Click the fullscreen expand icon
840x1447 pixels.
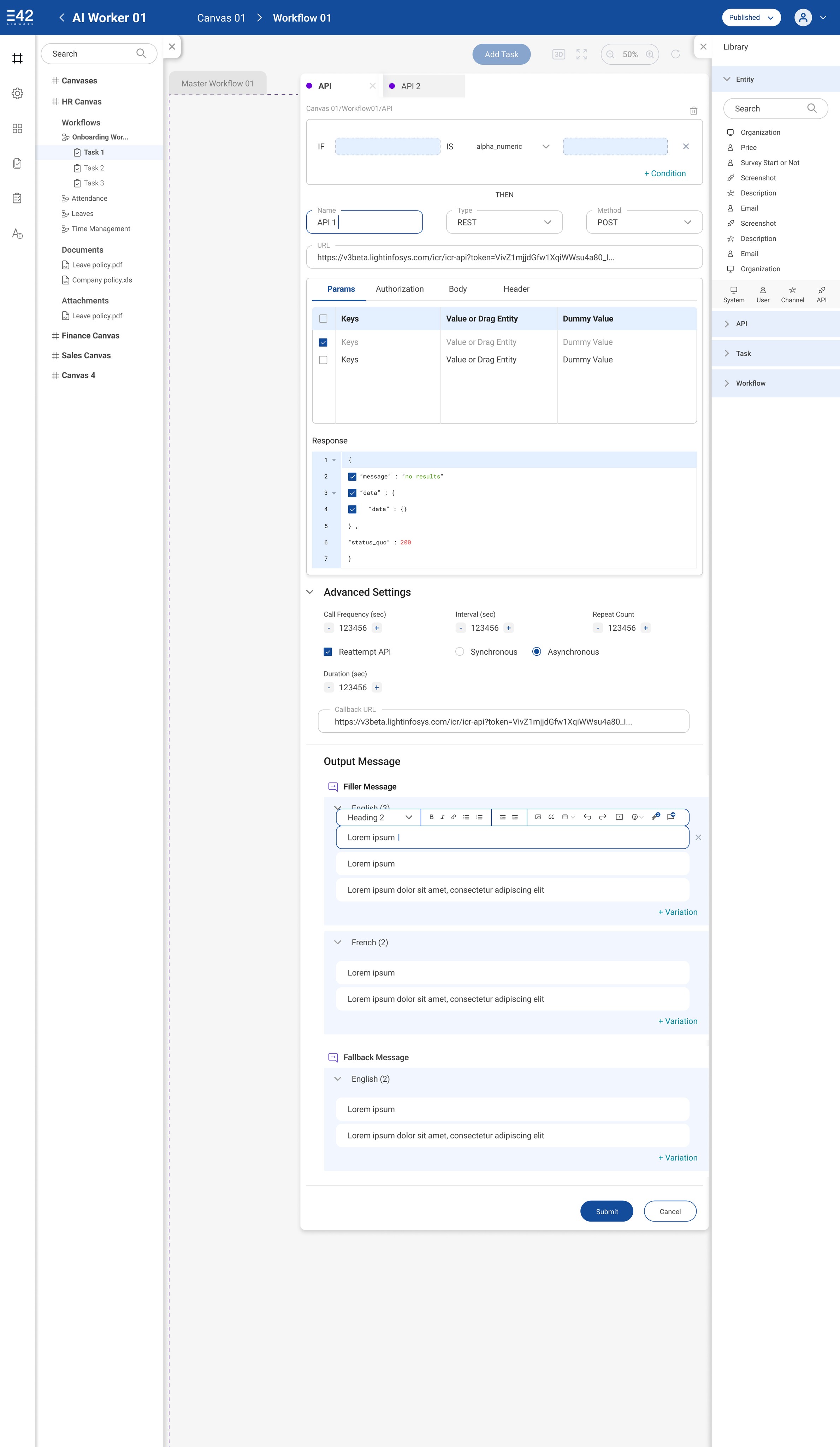coord(582,54)
